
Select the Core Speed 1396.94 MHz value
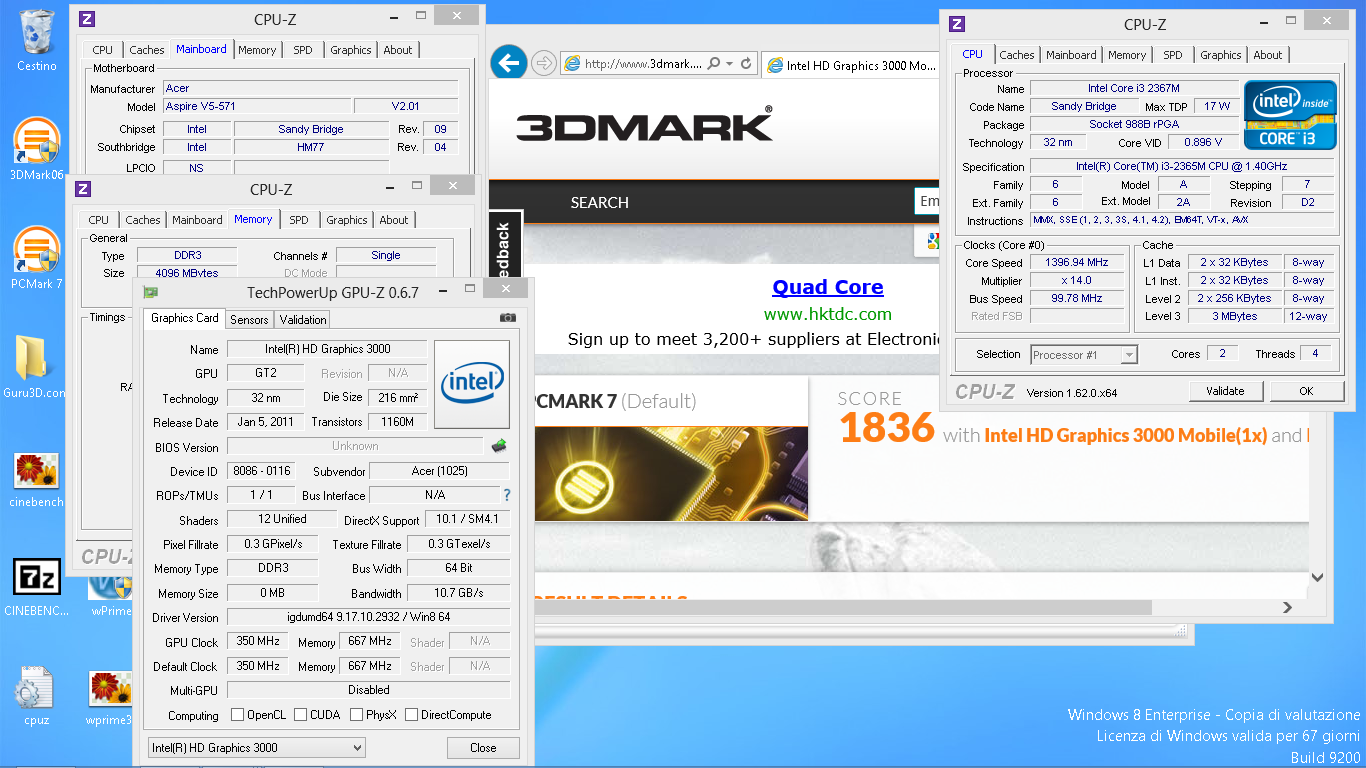[x=1079, y=263]
